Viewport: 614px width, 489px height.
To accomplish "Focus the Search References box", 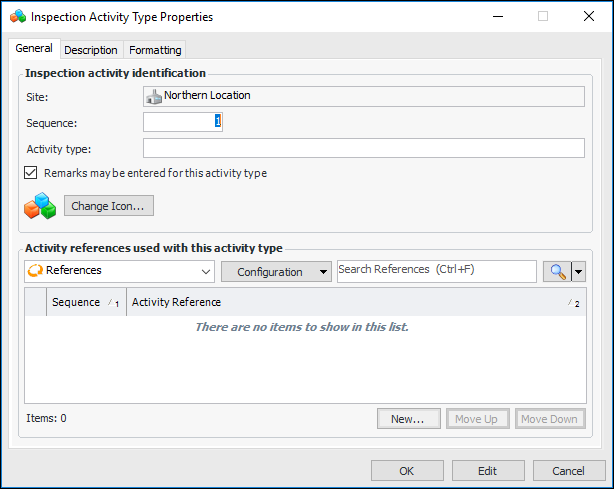I will pyautogui.click(x=436, y=270).
